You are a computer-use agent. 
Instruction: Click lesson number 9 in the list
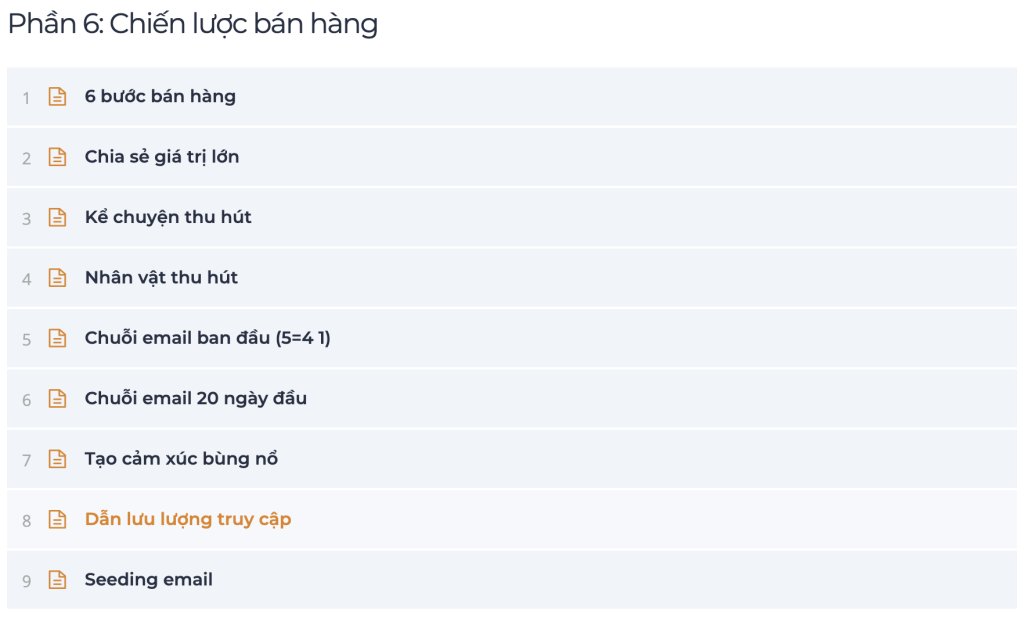coord(27,581)
